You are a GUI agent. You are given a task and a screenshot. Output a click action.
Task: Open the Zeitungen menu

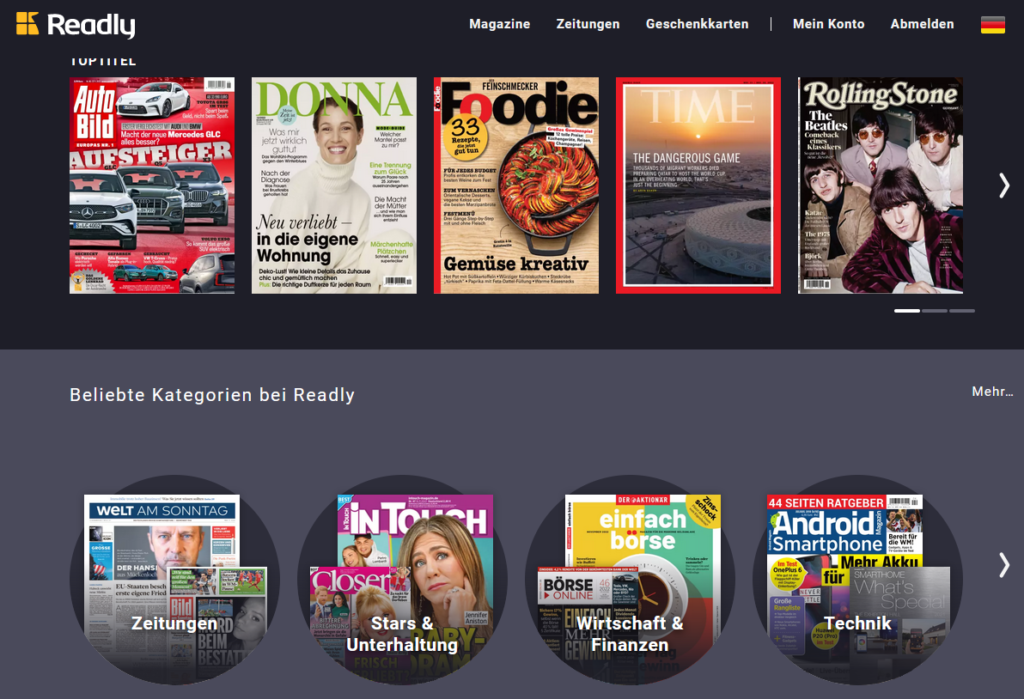[588, 24]
